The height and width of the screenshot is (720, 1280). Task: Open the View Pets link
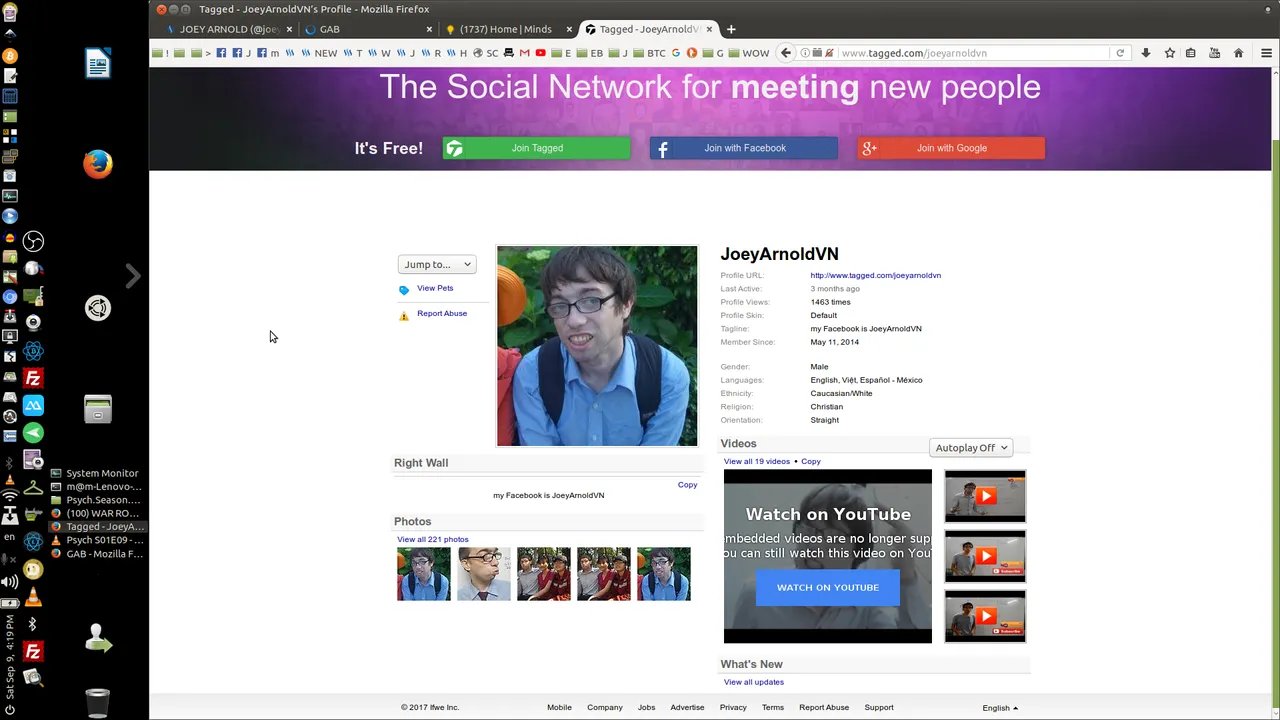coord(435,288)
